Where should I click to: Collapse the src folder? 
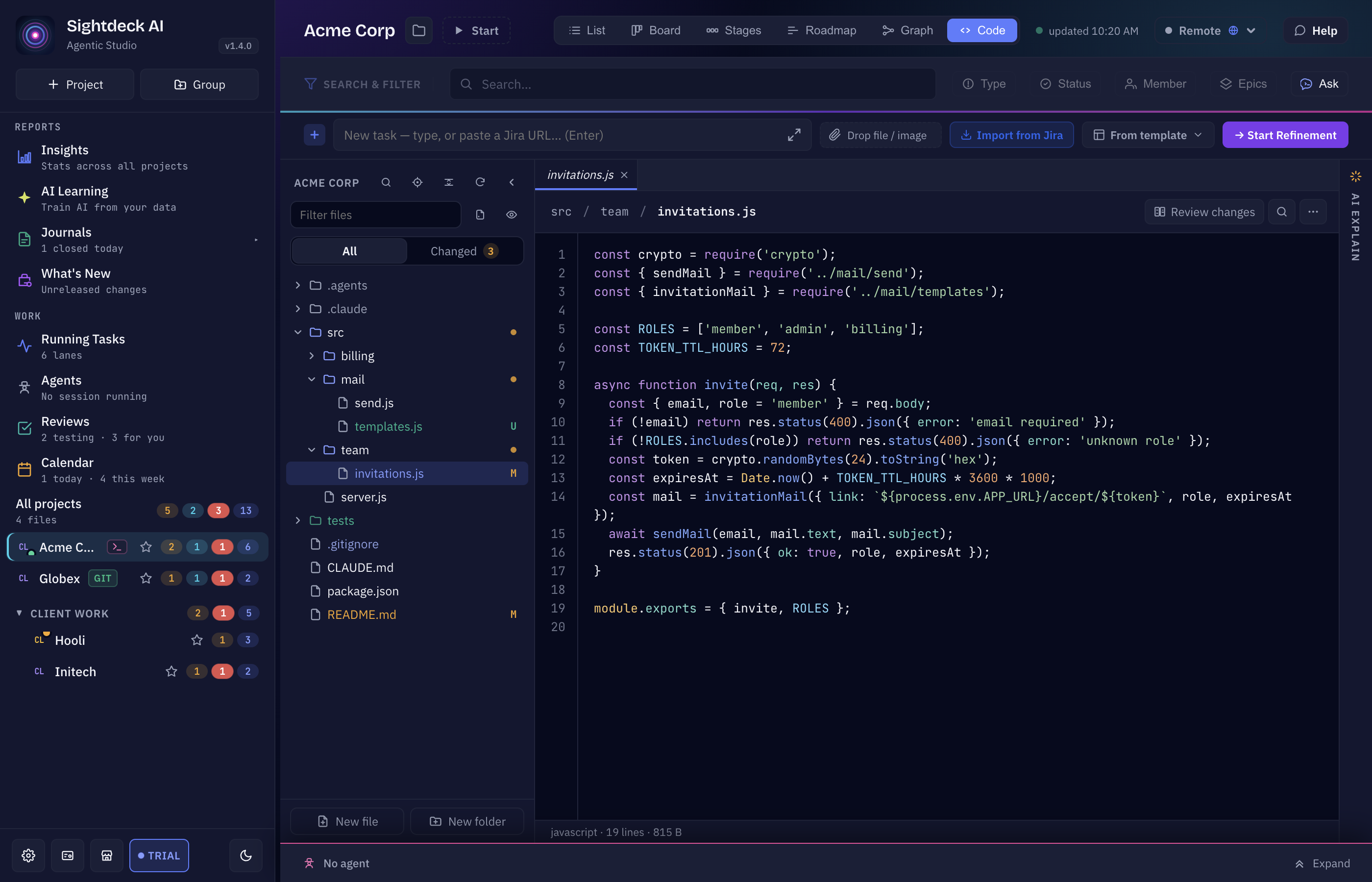point(298,332)
